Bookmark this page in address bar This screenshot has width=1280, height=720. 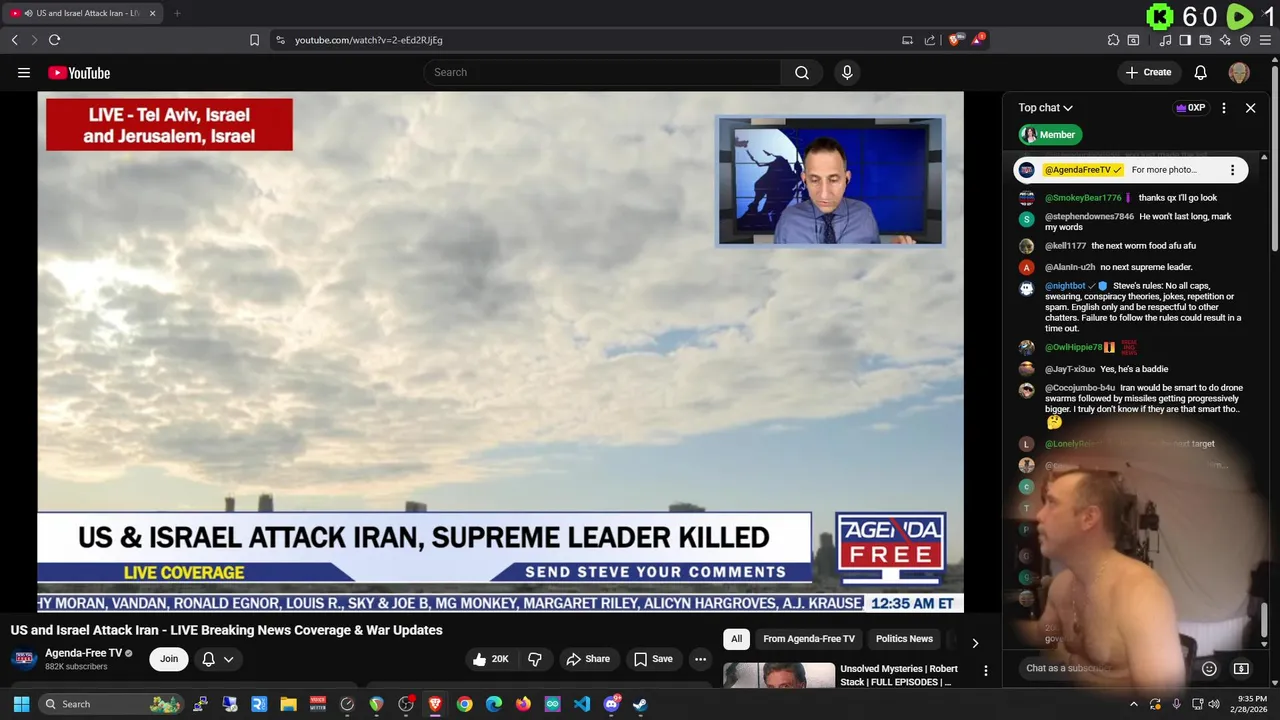point(254,40)
